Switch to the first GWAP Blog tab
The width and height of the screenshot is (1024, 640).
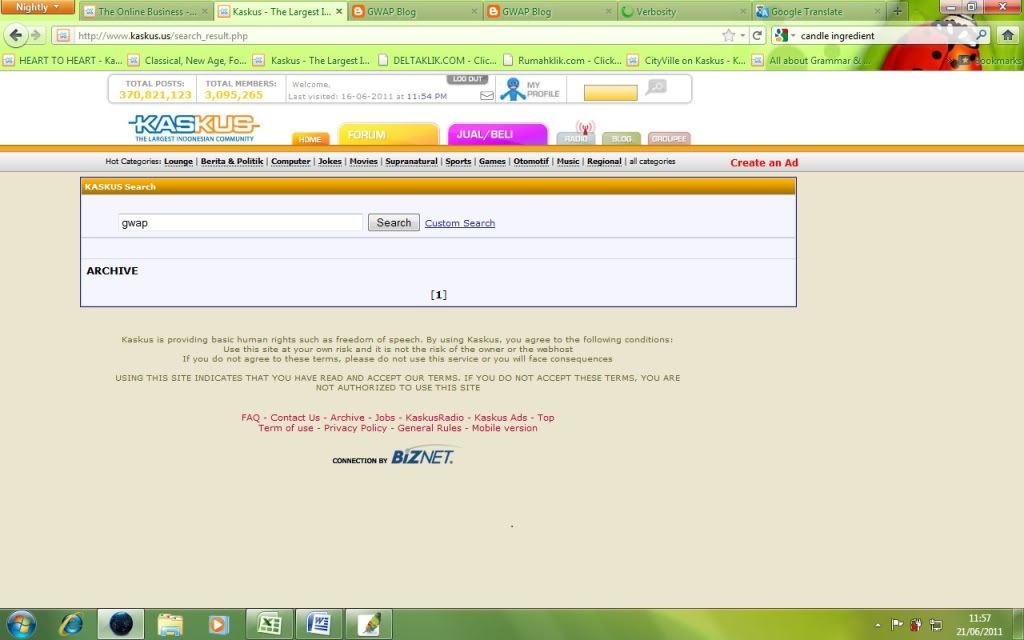[415, 11]
